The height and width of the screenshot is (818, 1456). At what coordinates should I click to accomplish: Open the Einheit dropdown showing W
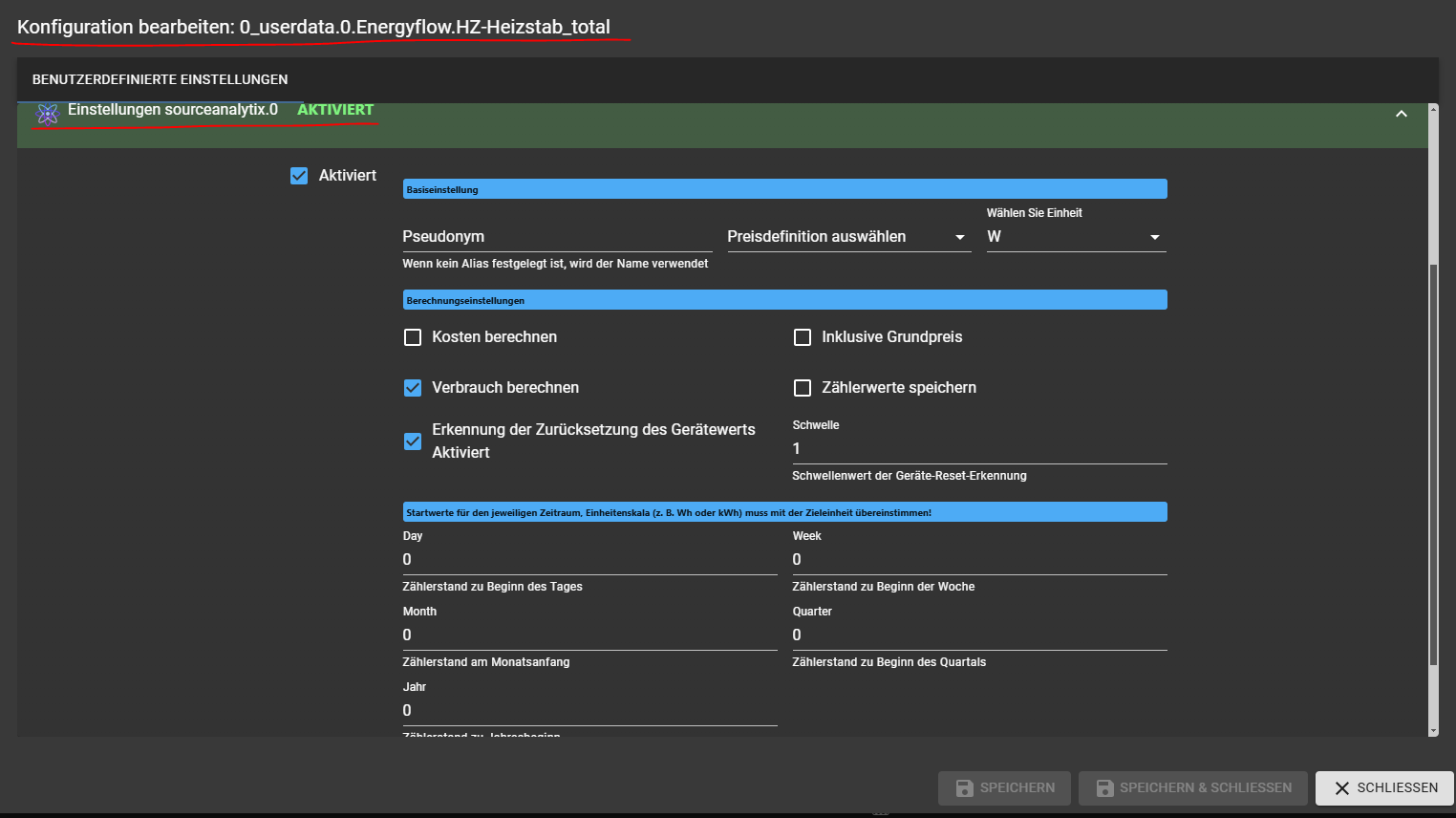pyautogui.click(x=1077, y=237)
